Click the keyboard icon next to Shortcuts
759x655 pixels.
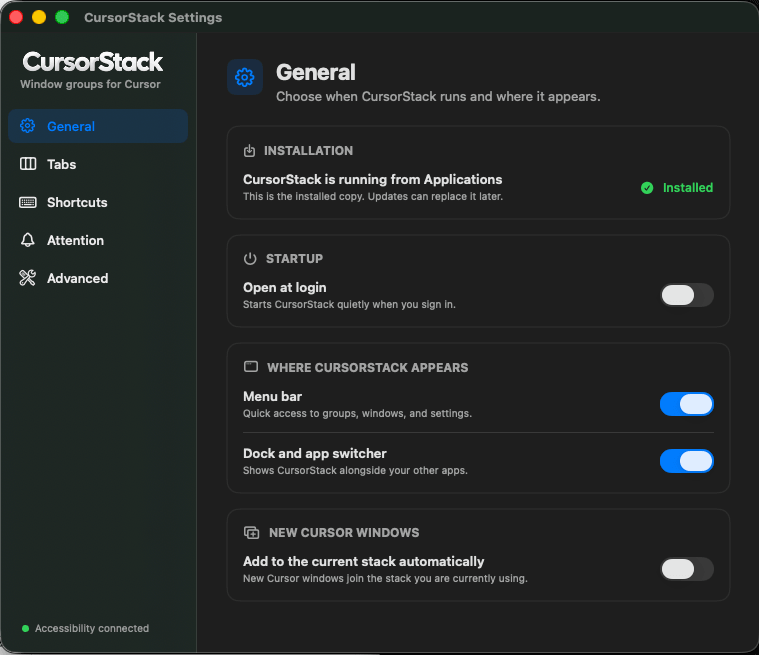[28, 202]
